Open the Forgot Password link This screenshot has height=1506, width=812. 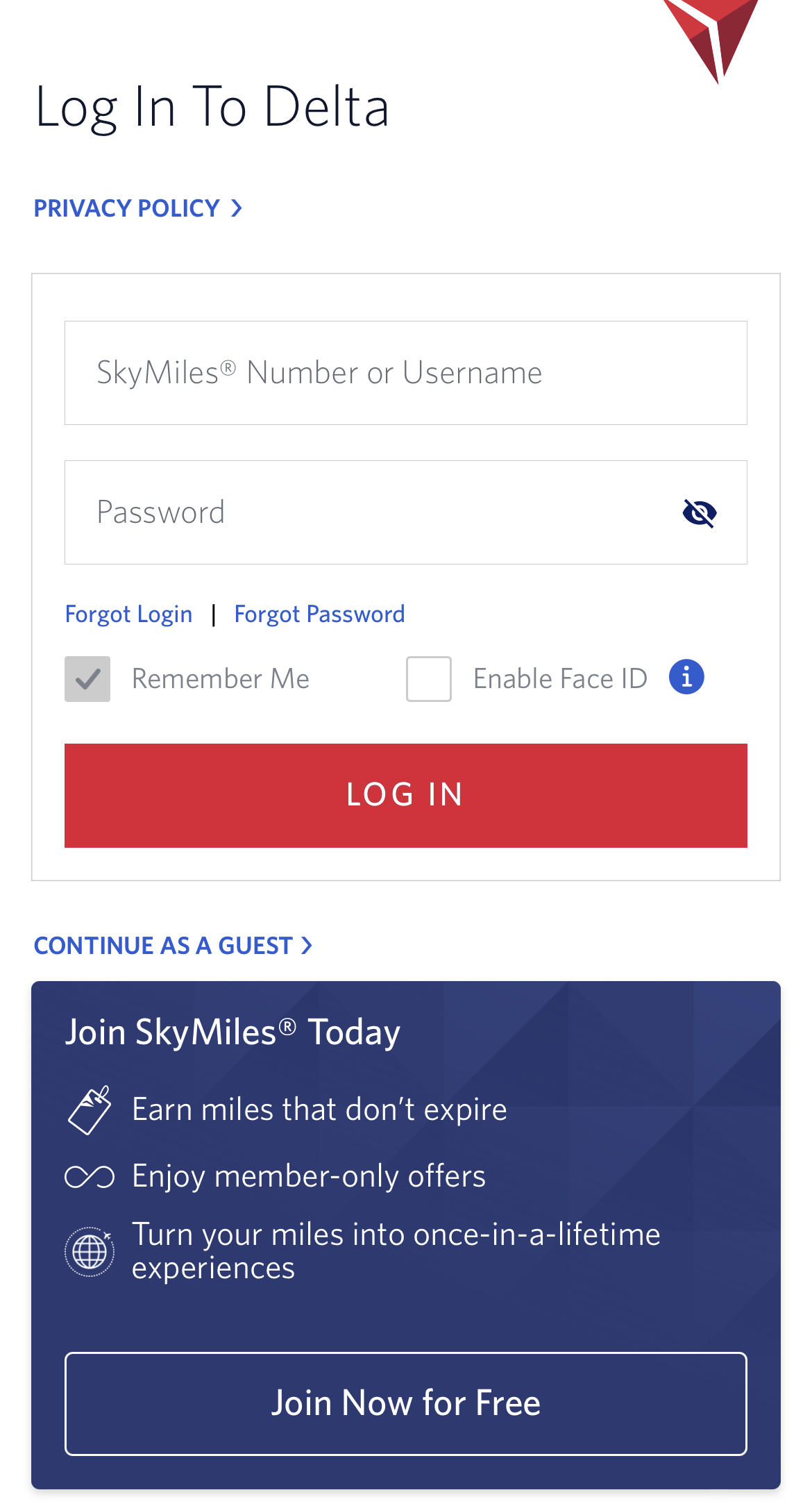point(319,614)
